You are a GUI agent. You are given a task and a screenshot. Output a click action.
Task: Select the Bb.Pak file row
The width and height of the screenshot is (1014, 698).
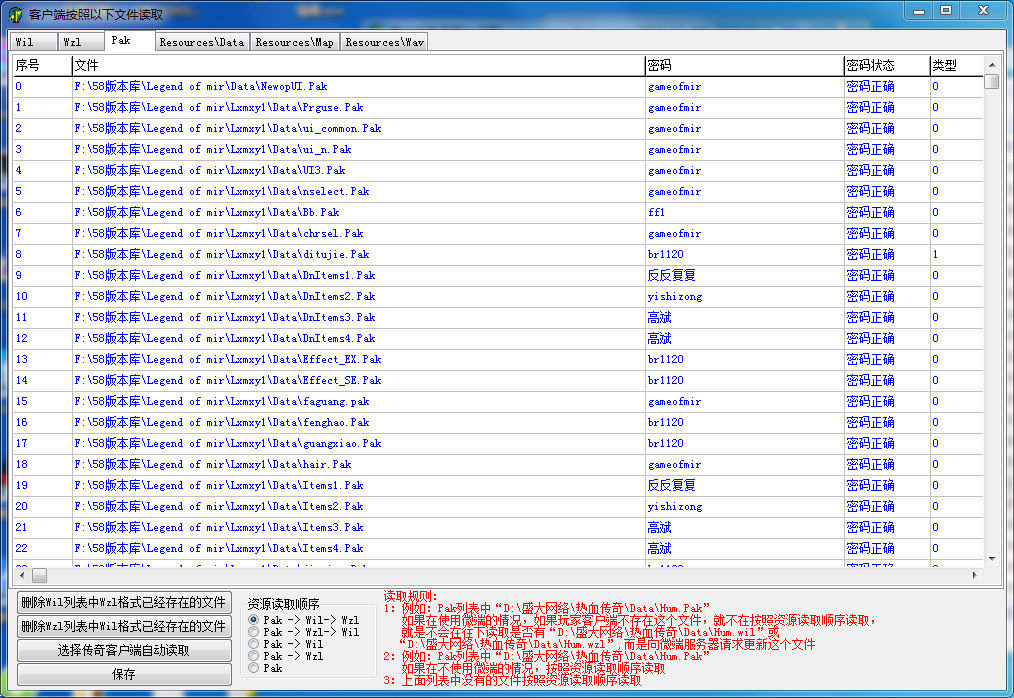[498, 212]
